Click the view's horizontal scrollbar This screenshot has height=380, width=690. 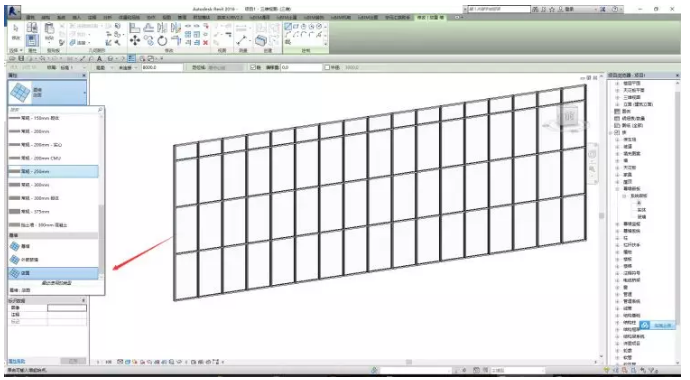click(408, 362)
